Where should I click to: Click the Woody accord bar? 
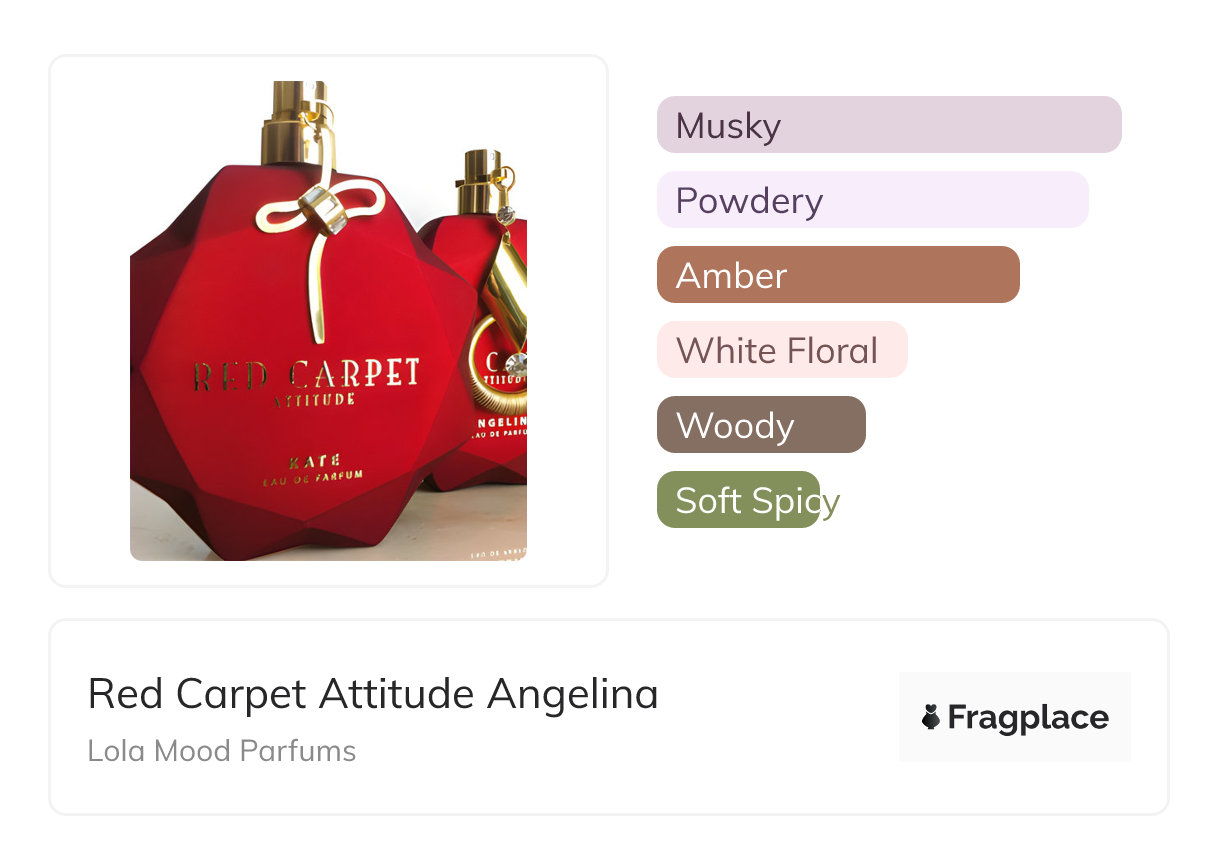760,425
